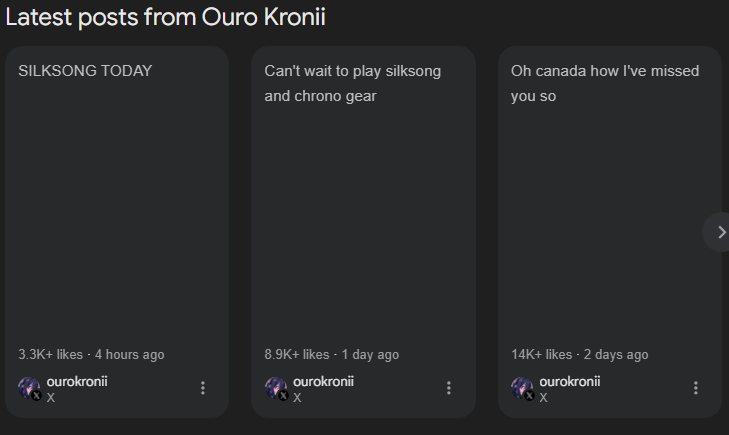This screenshot has height=435, width=729.
Task: Click the 14K+ likes 2 days ago text
Action: pyautogui.click(x=579, y=355)
